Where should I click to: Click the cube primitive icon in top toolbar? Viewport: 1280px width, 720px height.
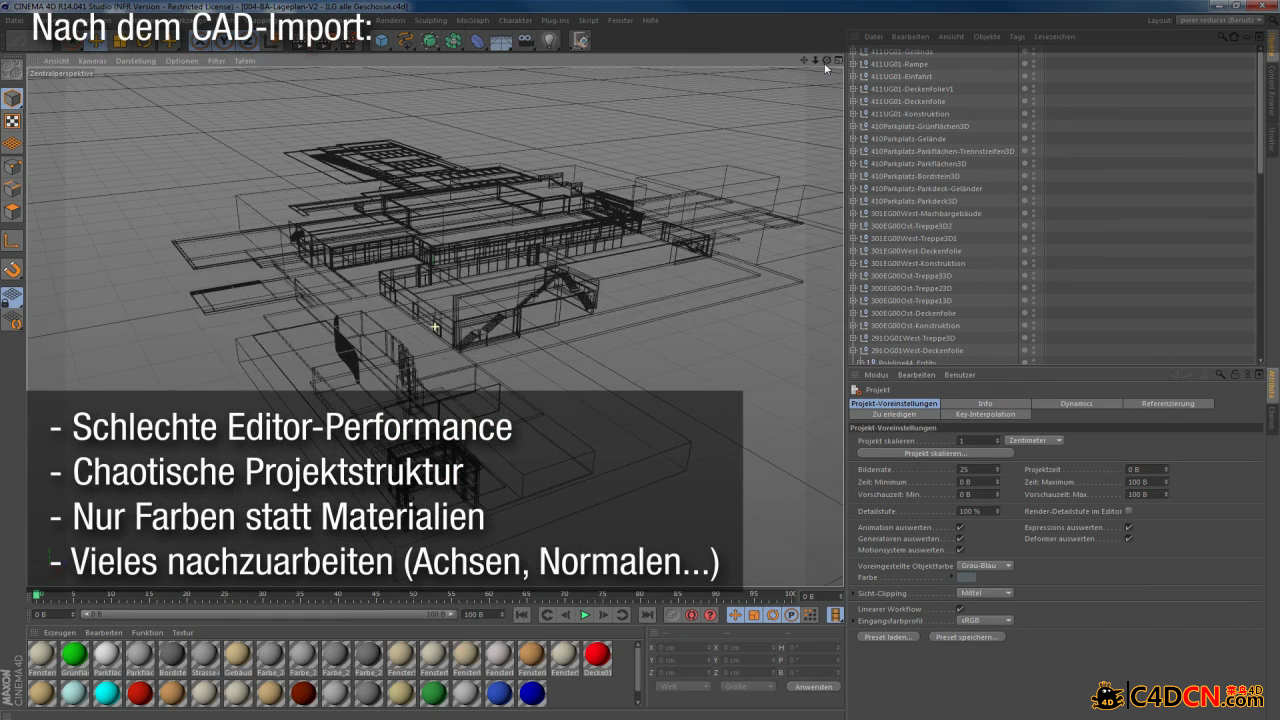coord(382,41)
